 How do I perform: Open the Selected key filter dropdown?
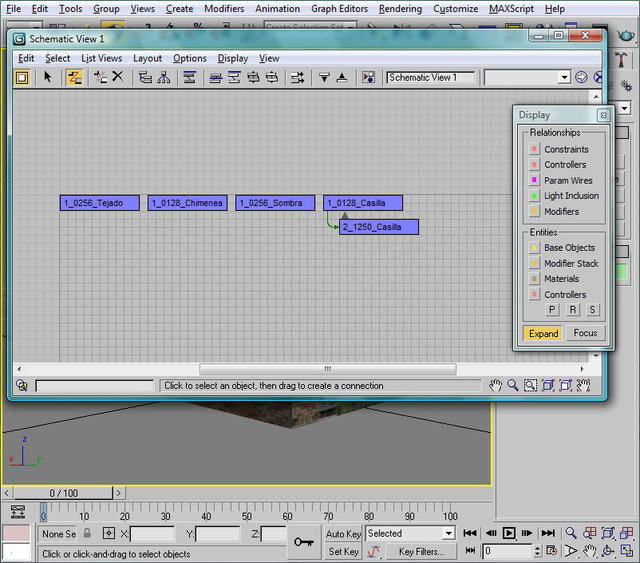[x=448, y=534]
